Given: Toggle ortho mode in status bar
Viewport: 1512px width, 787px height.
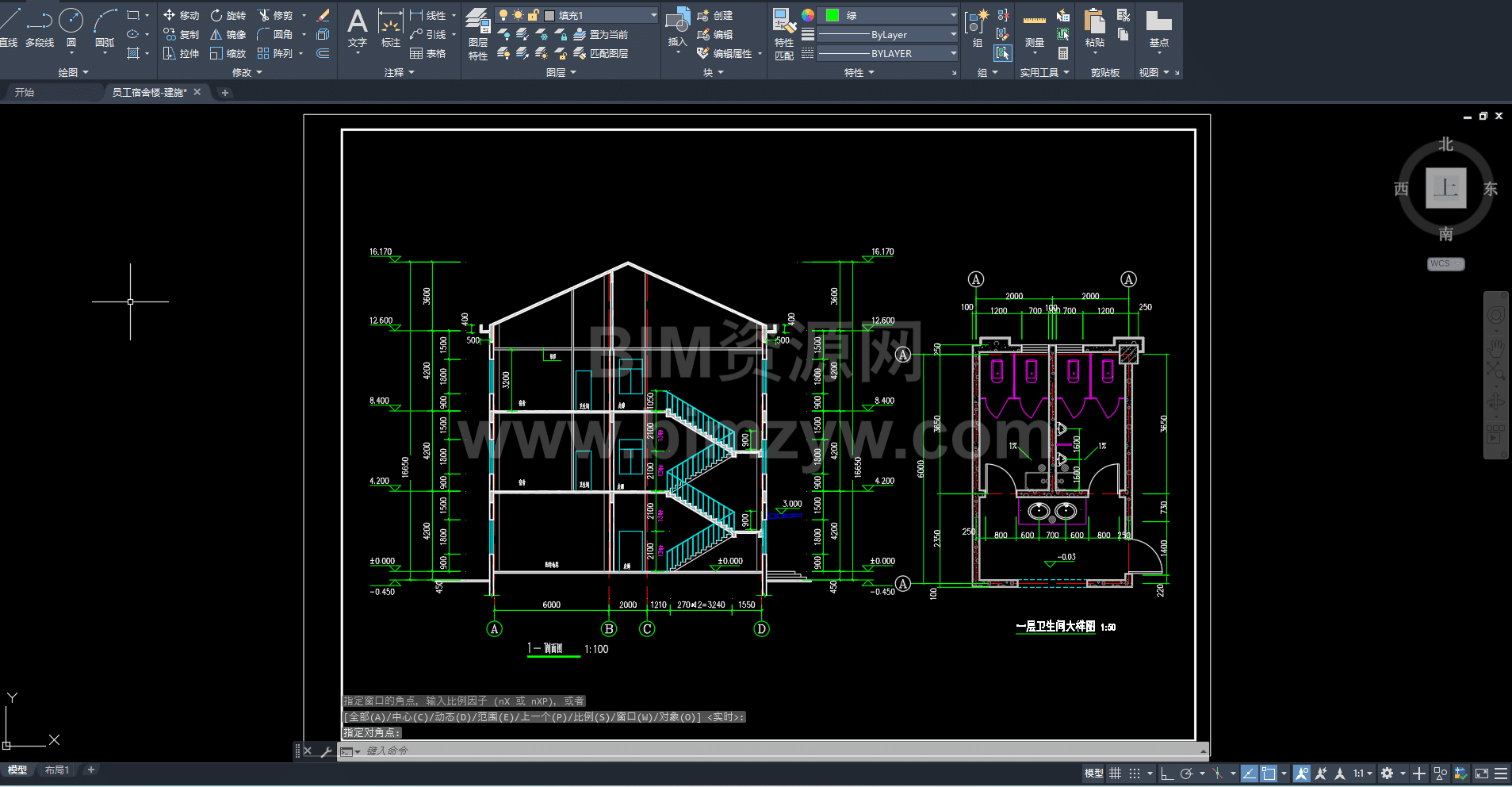Looking at the screenshot, I should click(x=1167, y=773).
